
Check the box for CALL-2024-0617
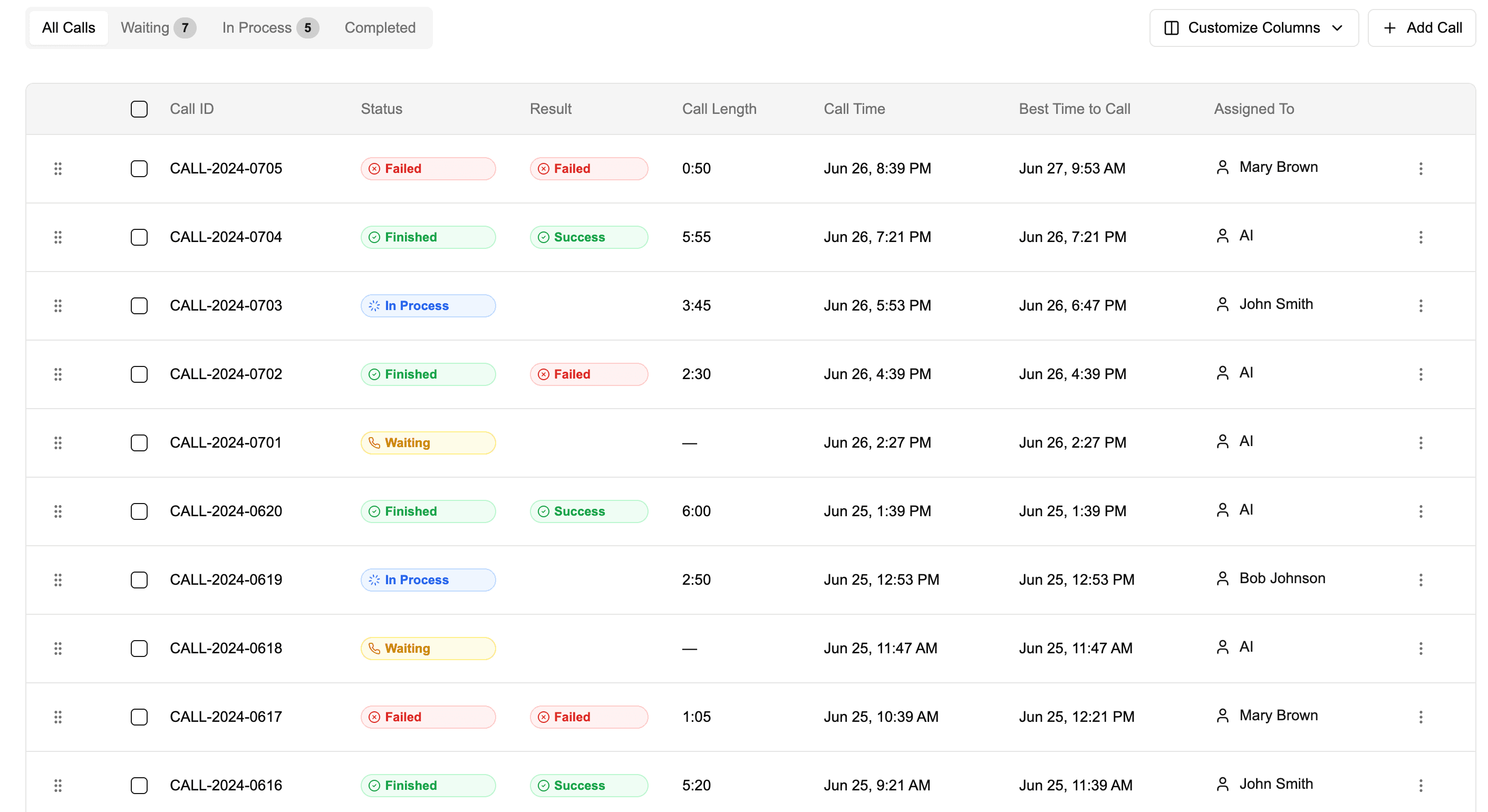click(x=139, y=717)
